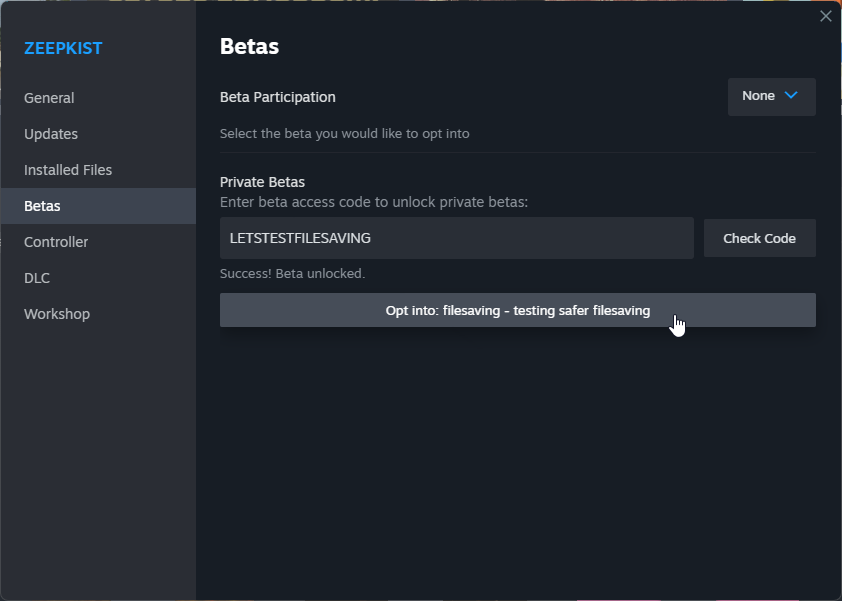
Task: Click the Enter beta access code instruction
Action: (x=374, y=202)
